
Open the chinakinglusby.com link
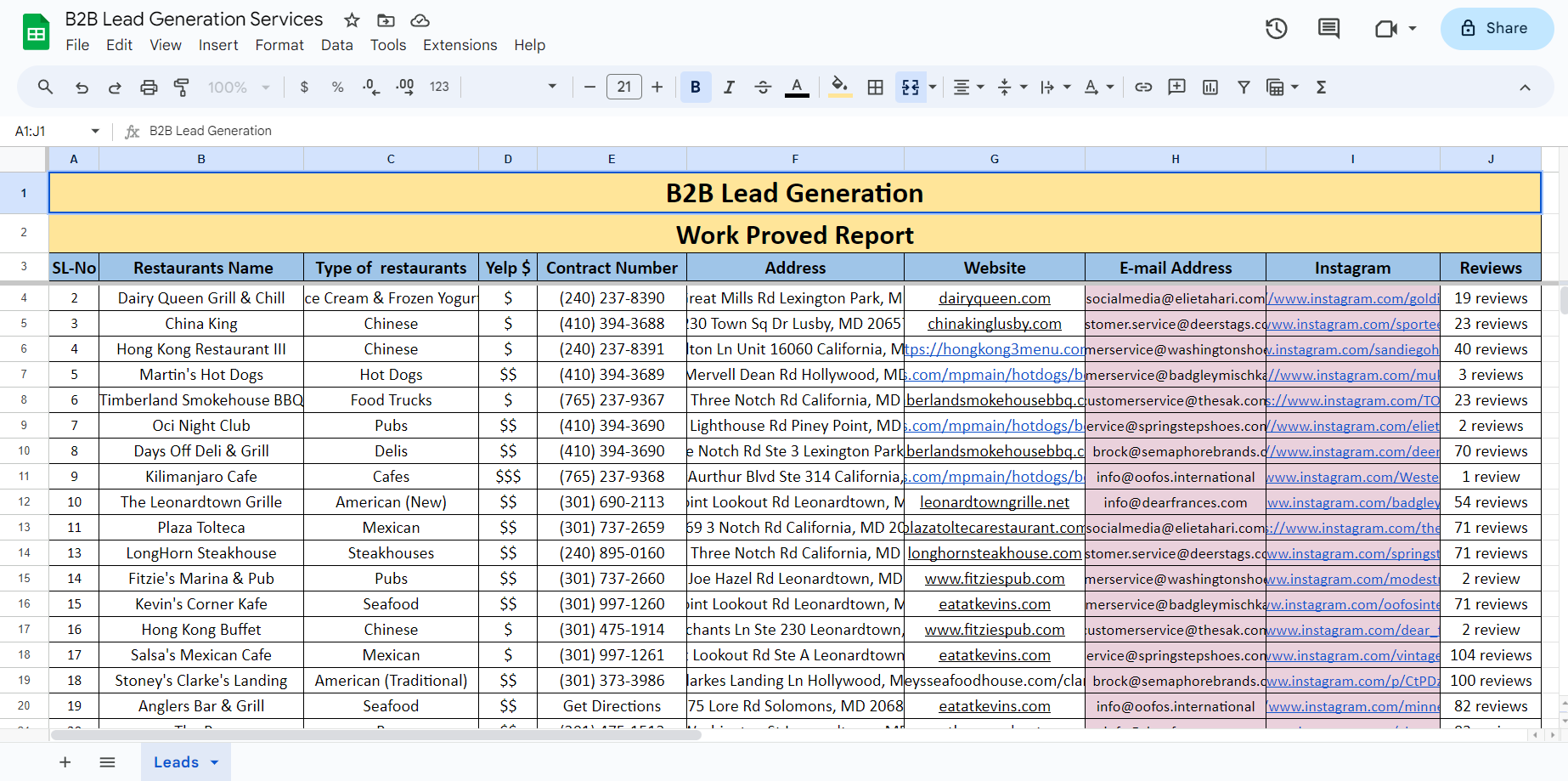pos(995,324)
